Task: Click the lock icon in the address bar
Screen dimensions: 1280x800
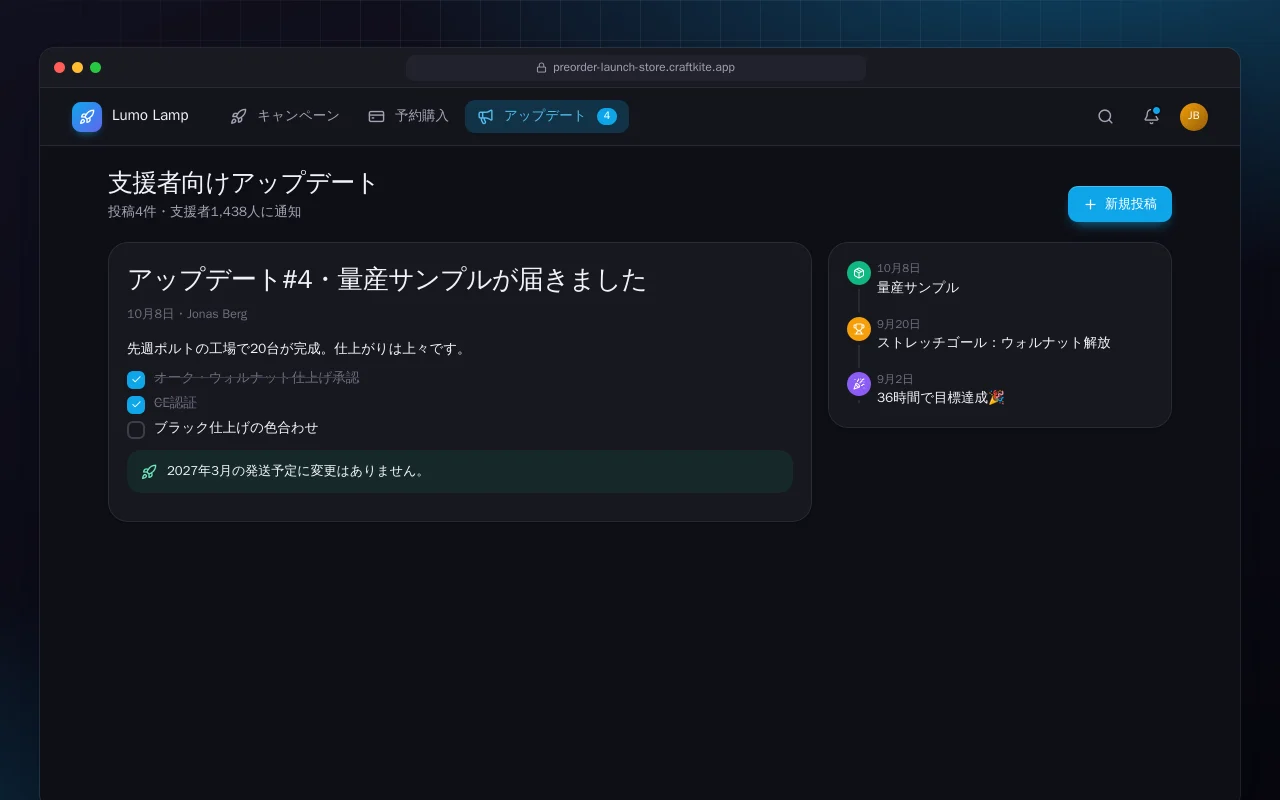Action: 542,68
